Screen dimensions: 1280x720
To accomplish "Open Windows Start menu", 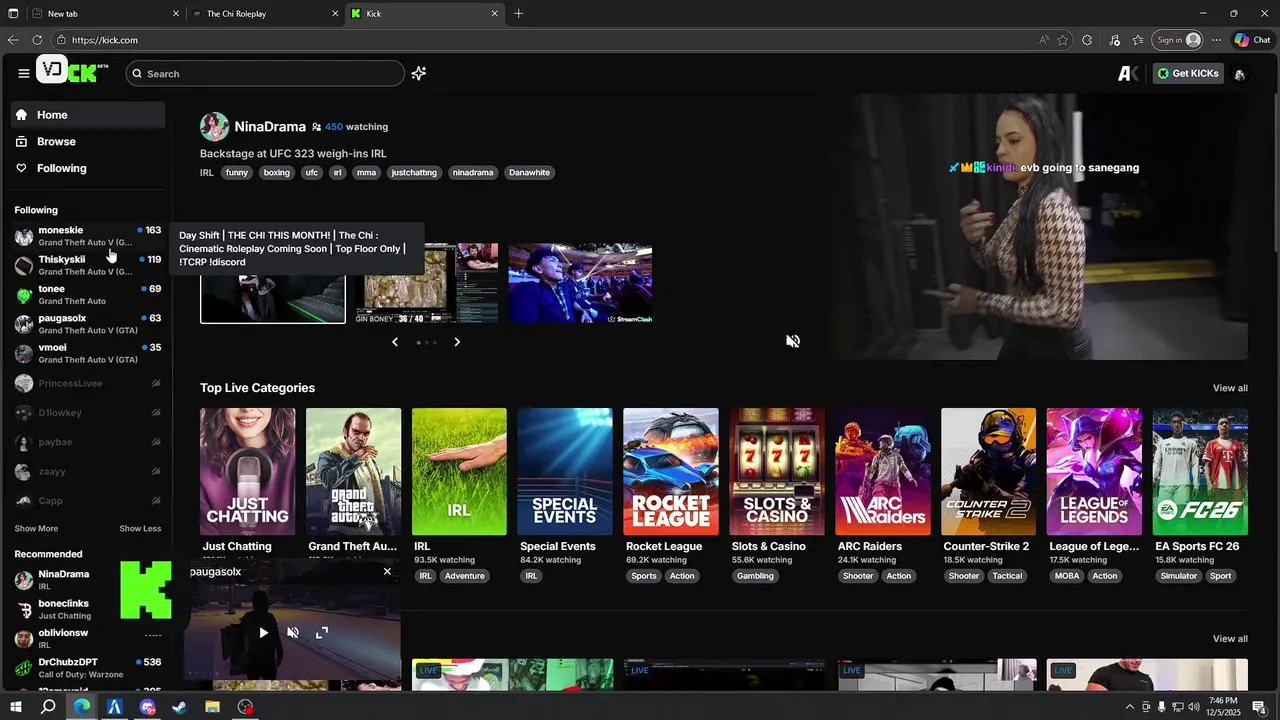I will coord(15,707).
